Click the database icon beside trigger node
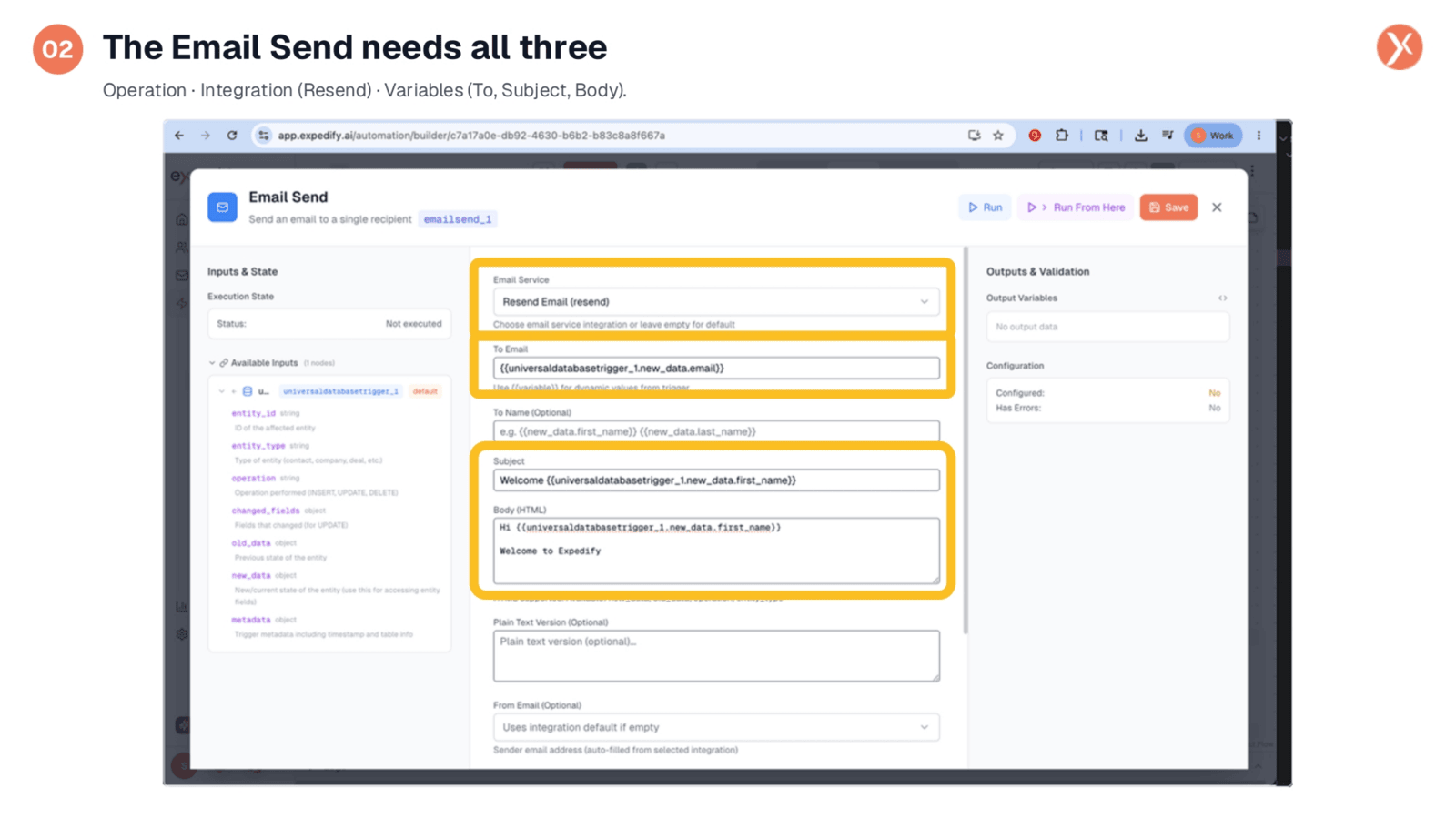Image resolution: width=1456 pixels, height=819 pixels. pos(248,391)
